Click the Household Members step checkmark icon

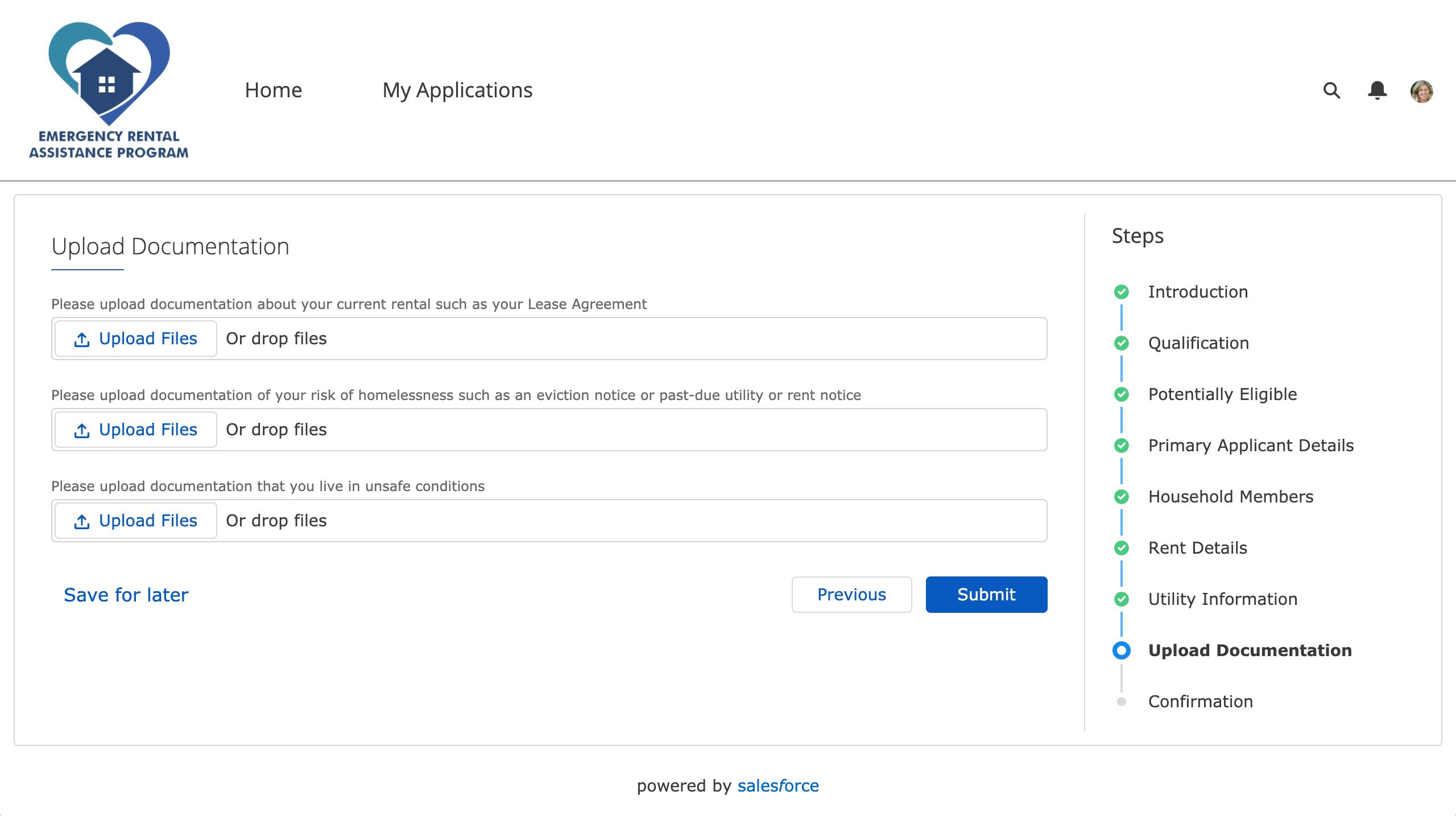(x=1121, y=497)
